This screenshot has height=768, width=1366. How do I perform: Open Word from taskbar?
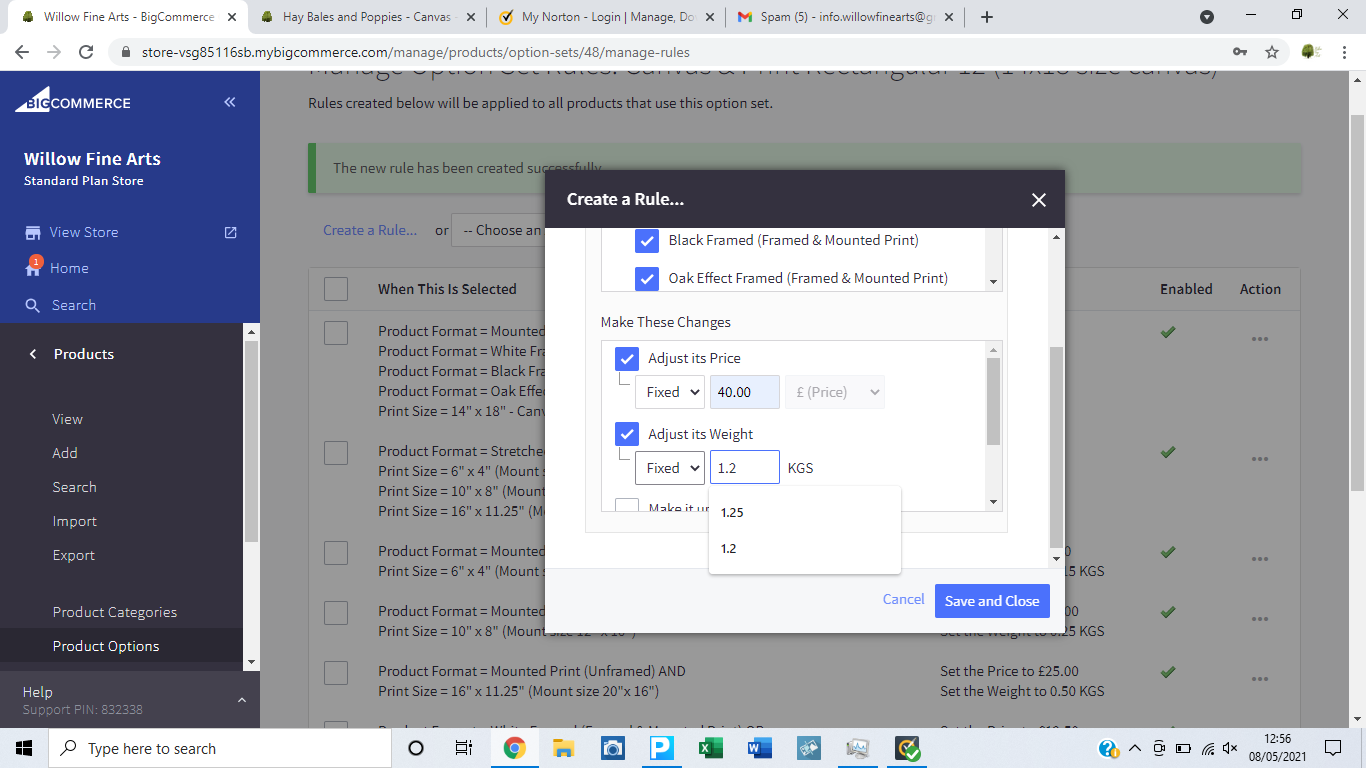pos(759,748)
